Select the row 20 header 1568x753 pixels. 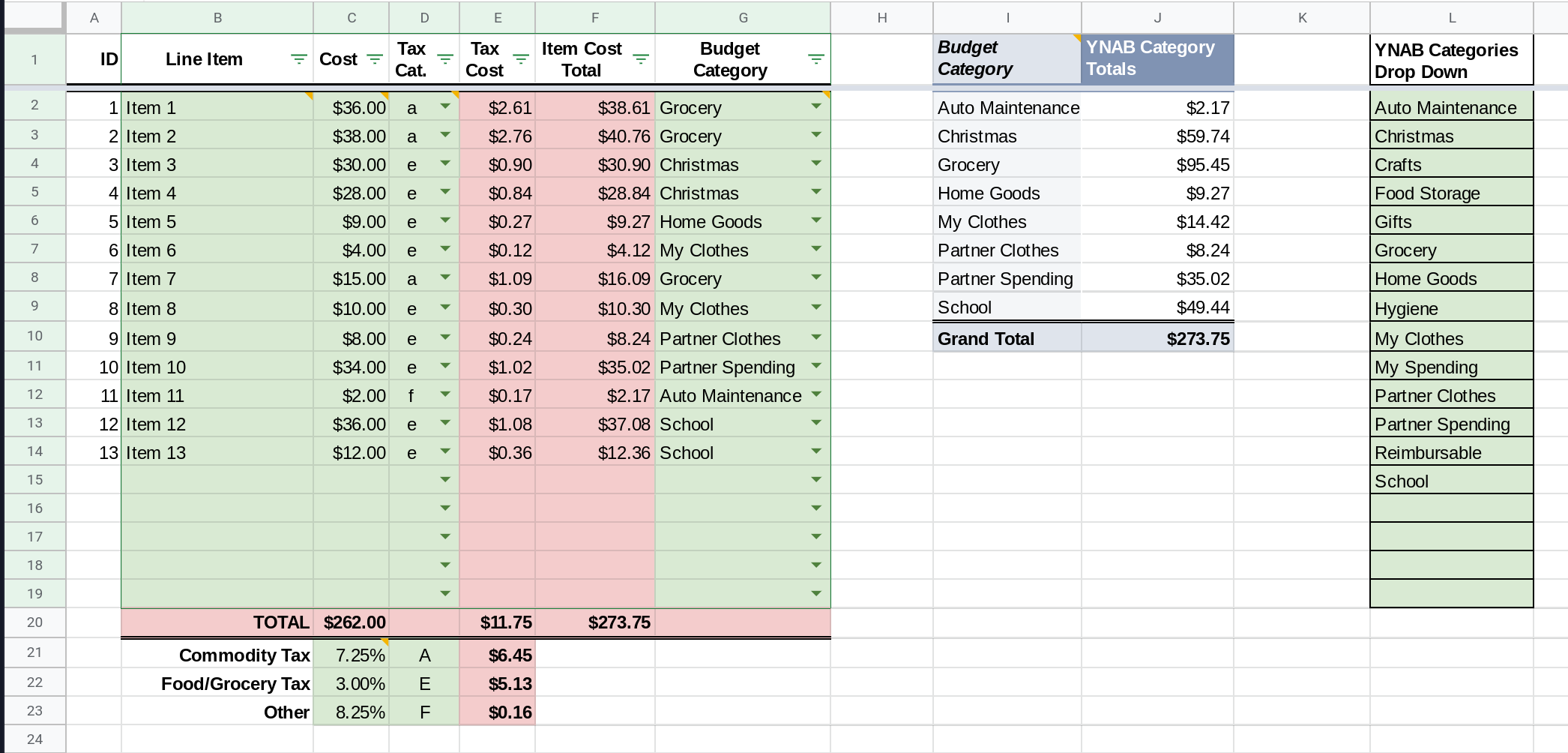click(x=34, y=622)
